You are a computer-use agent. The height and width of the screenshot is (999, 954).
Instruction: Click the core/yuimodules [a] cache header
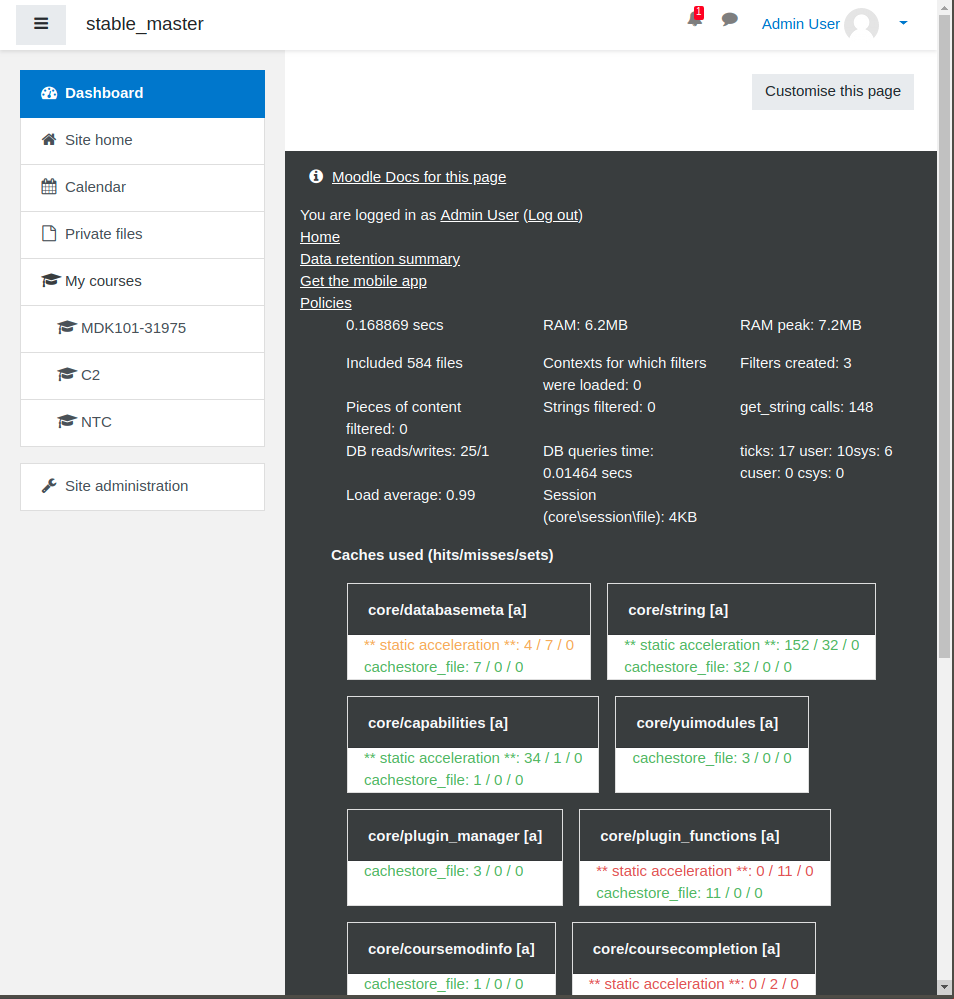coord(712,722)
